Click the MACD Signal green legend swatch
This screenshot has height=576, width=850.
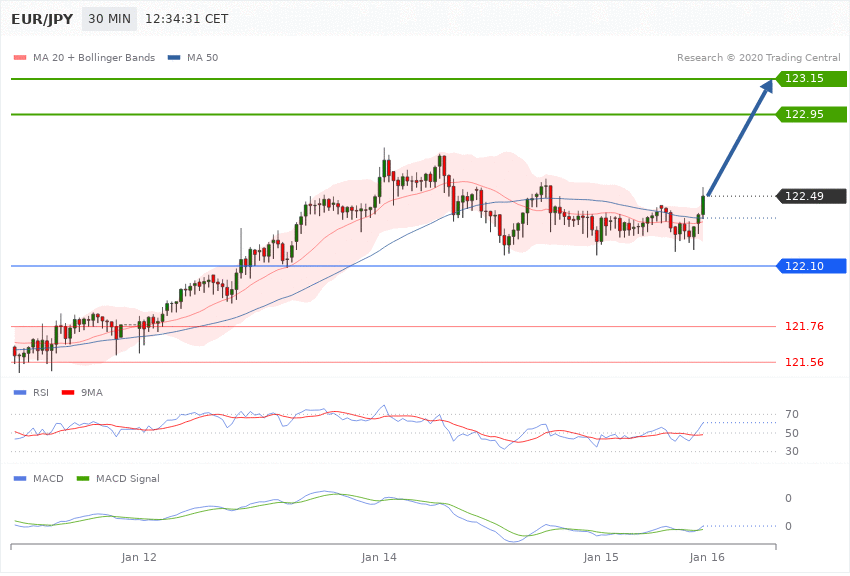pos(83,478)
